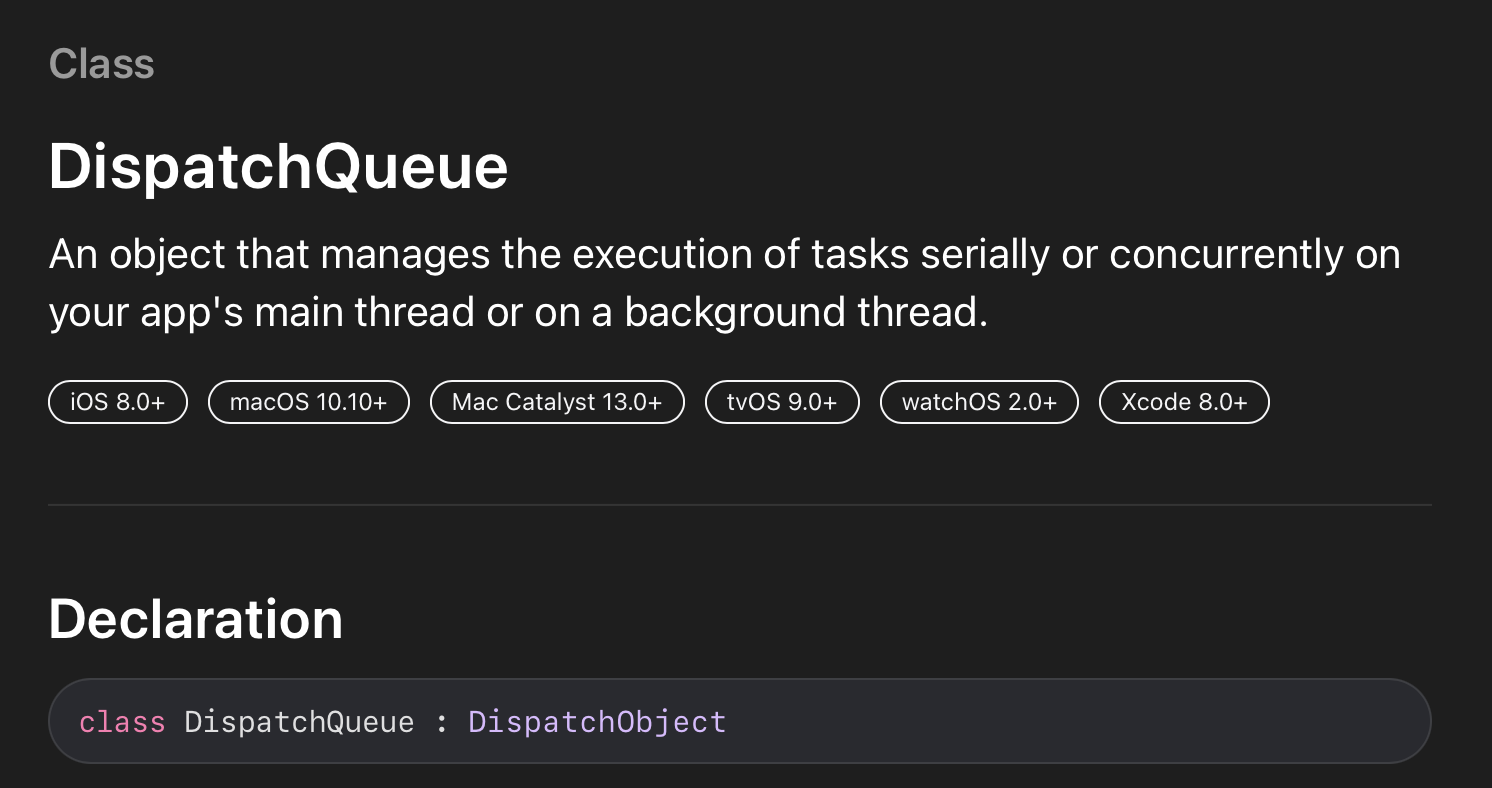Select the macOS 10.10+ availability badge

(309, 402)
